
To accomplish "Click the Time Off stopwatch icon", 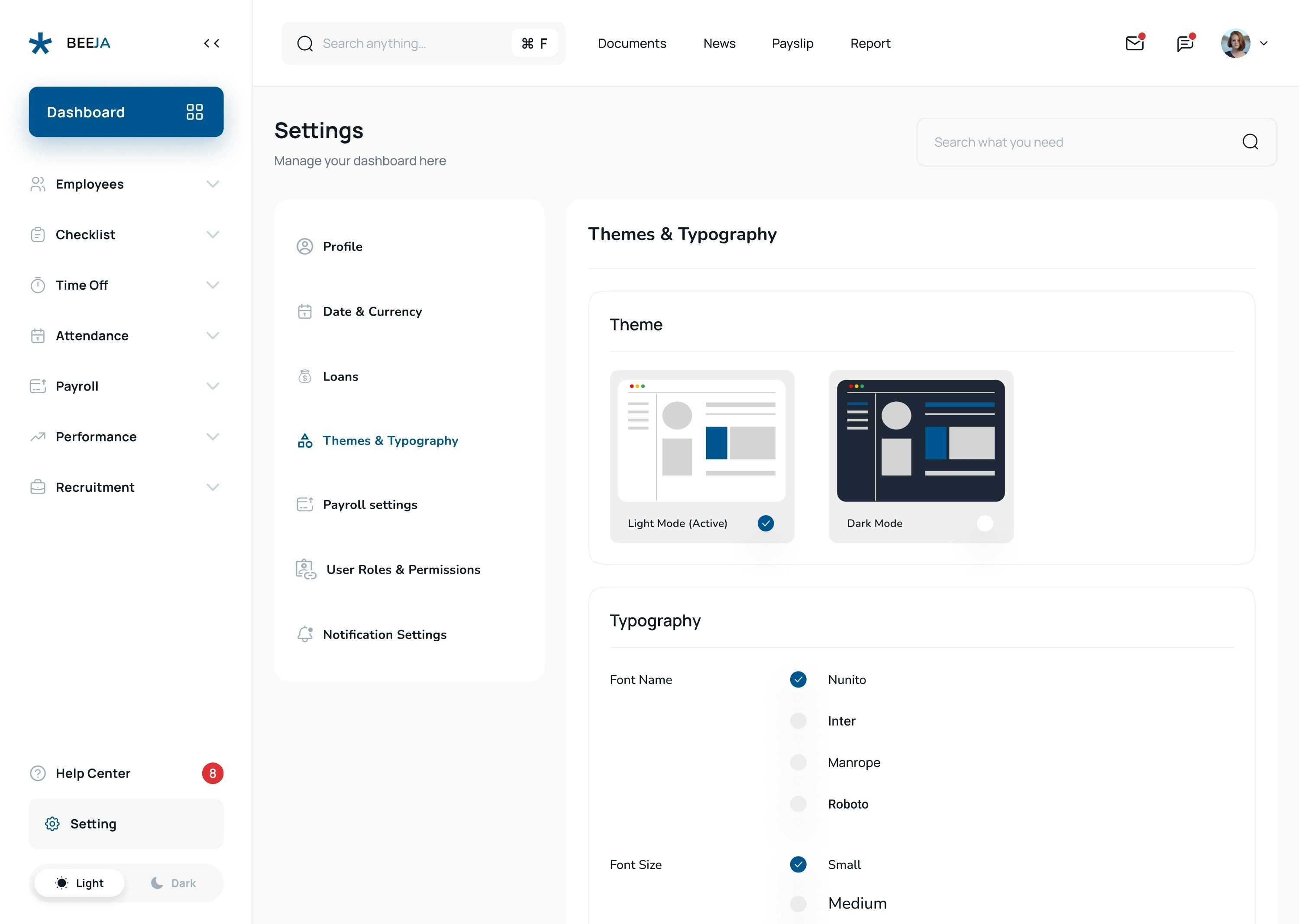I will (38, 285).
